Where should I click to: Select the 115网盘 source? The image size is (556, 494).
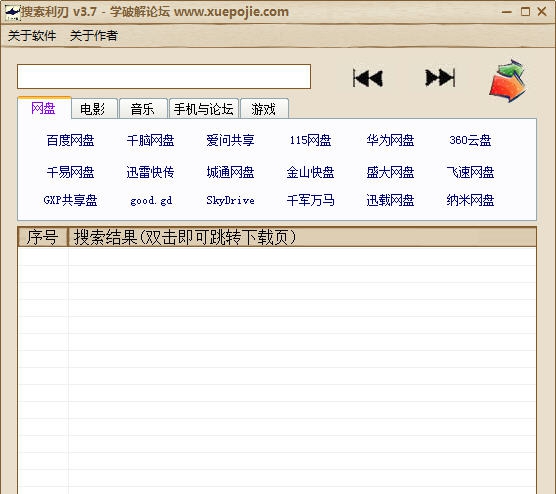310,140
